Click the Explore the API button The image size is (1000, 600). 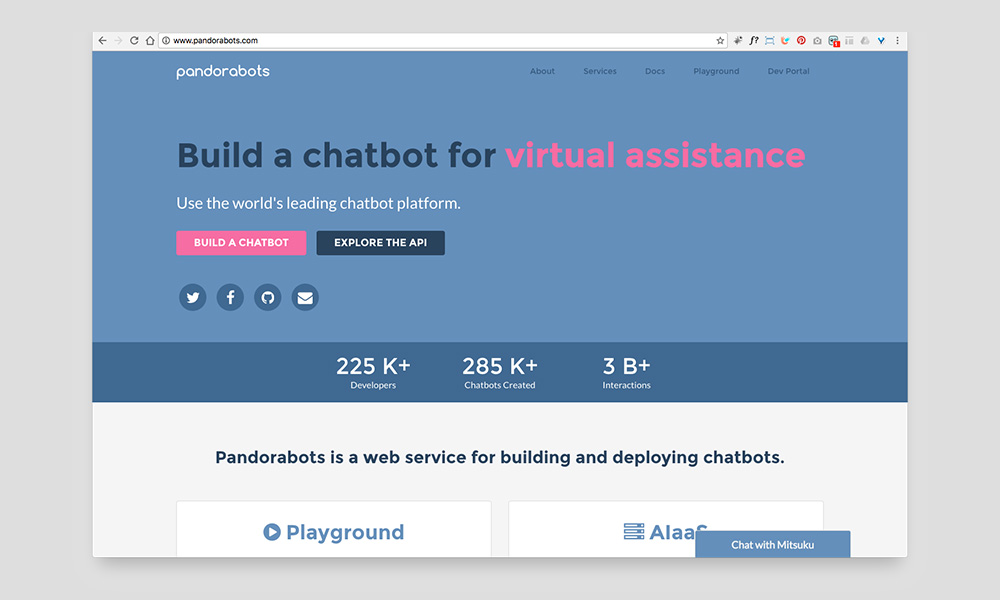point(381,243)
